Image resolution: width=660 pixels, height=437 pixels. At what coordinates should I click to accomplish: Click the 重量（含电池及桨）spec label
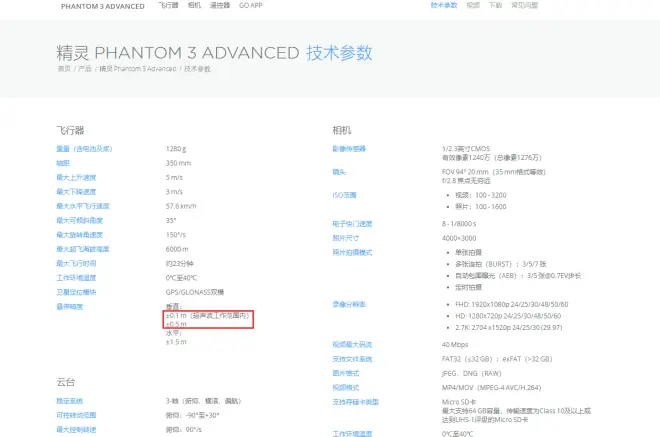pos(84,149)
